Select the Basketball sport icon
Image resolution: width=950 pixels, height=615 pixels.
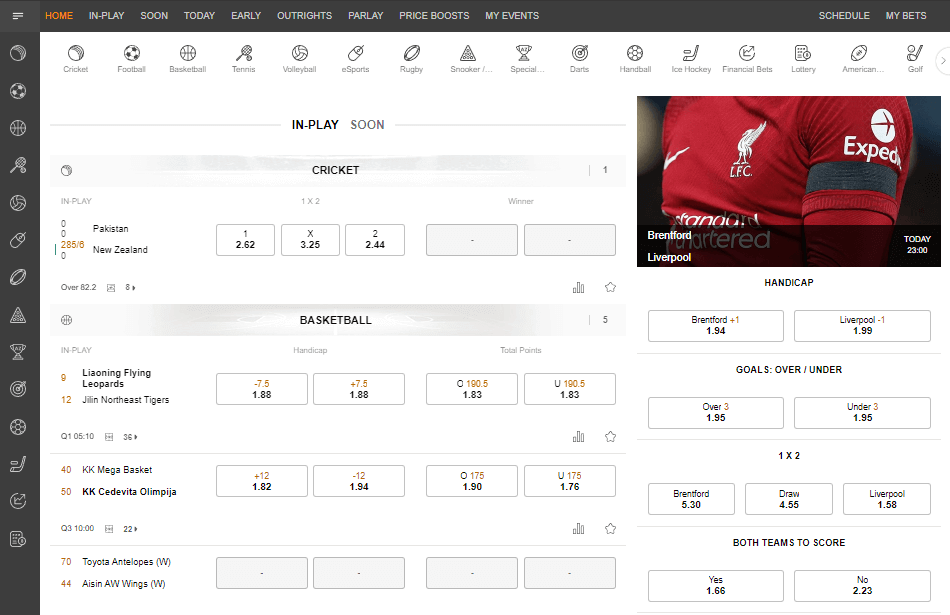tap(187, 53)
